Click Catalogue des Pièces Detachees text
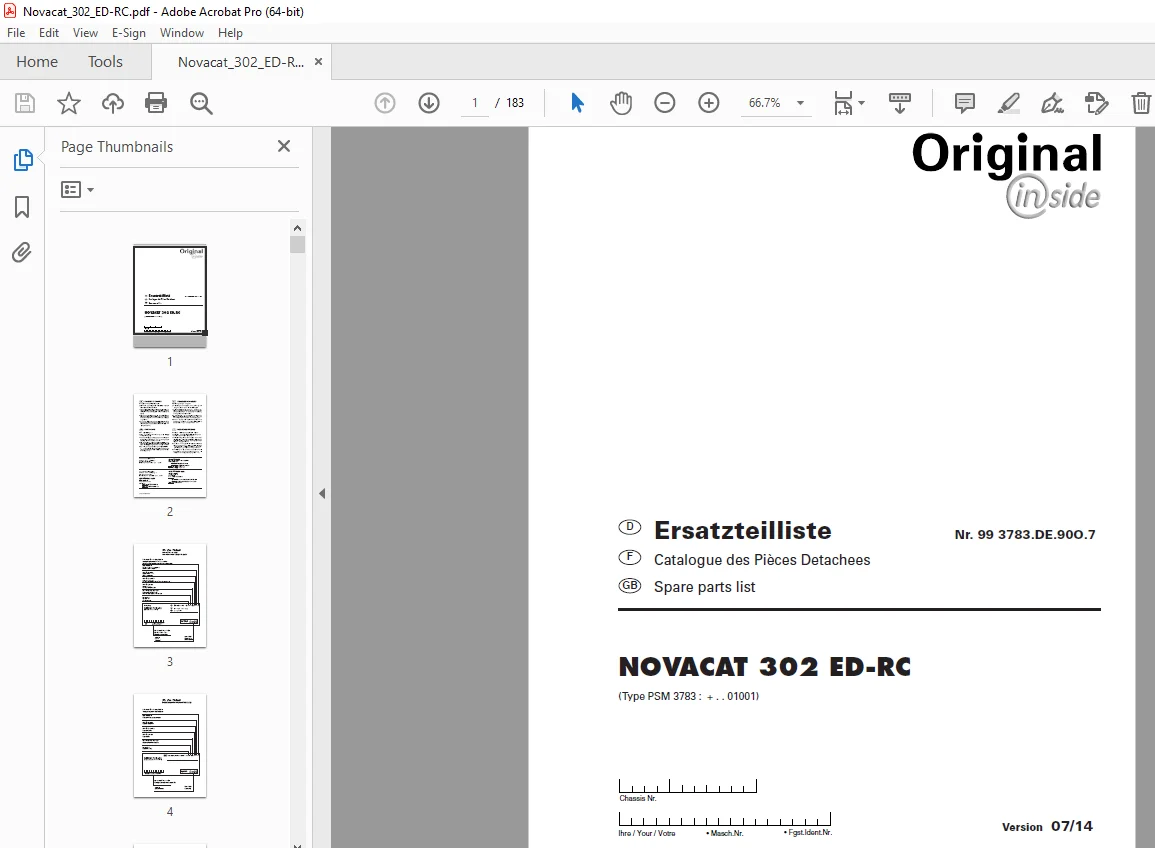 tap(762, 560)
